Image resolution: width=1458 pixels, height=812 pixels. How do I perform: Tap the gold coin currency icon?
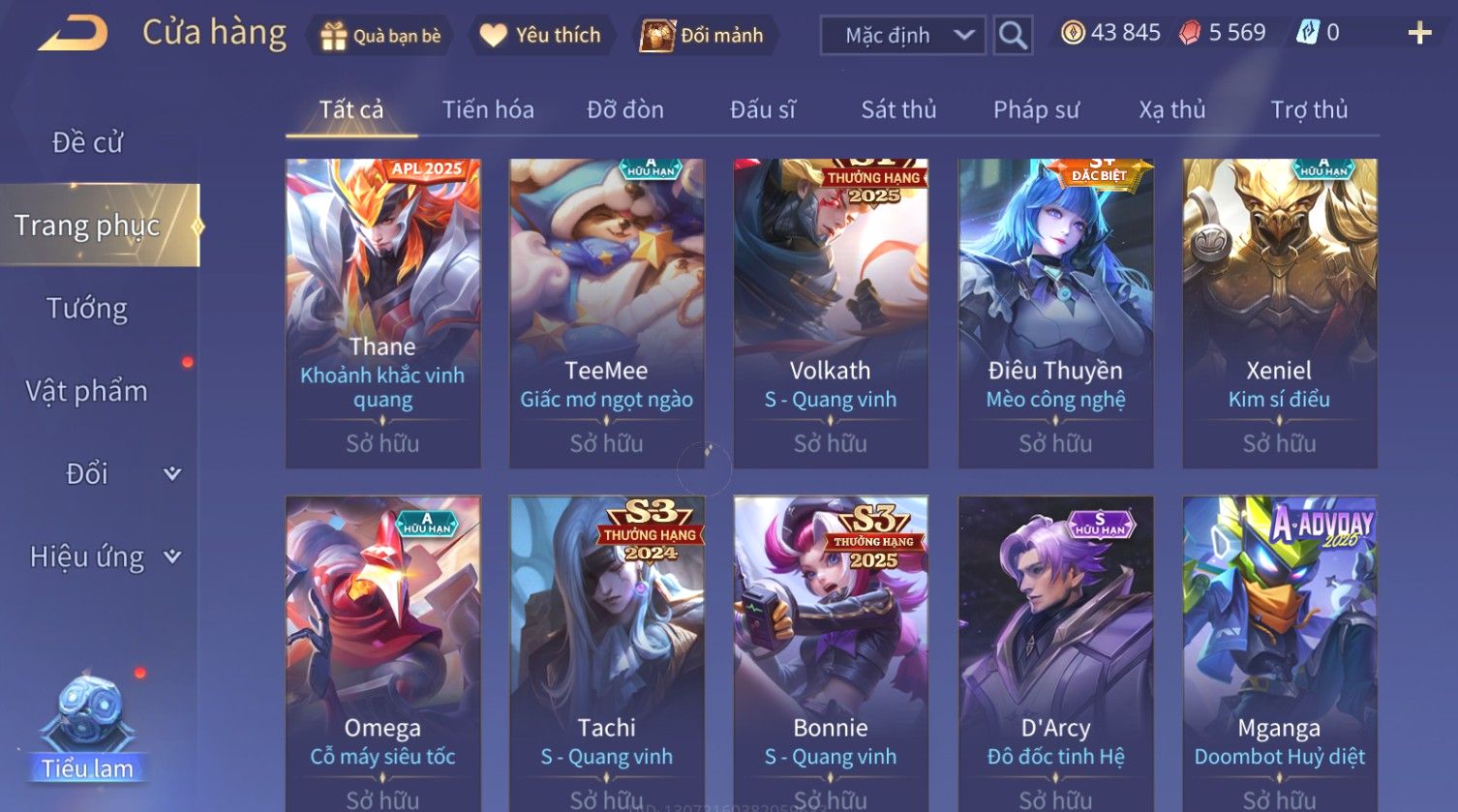coord(1073,34)
